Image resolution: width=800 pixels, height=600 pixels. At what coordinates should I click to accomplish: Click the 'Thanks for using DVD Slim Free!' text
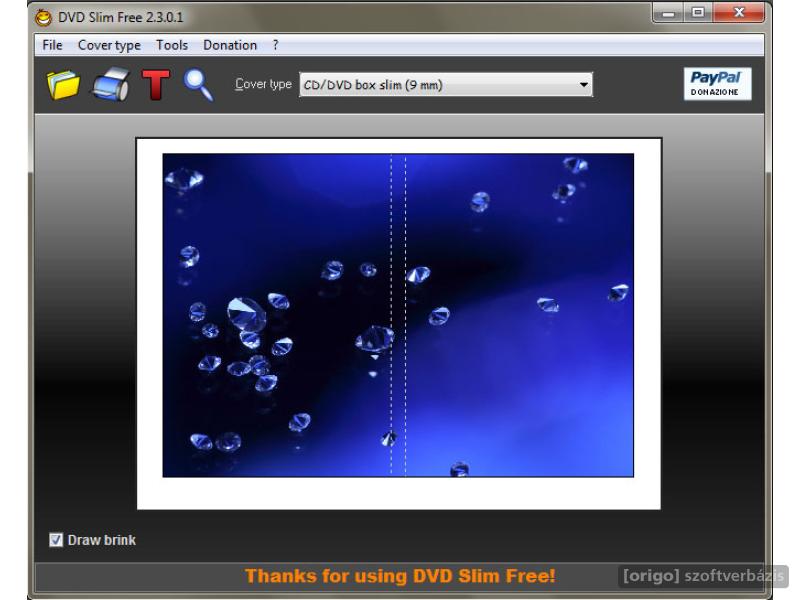400,576
